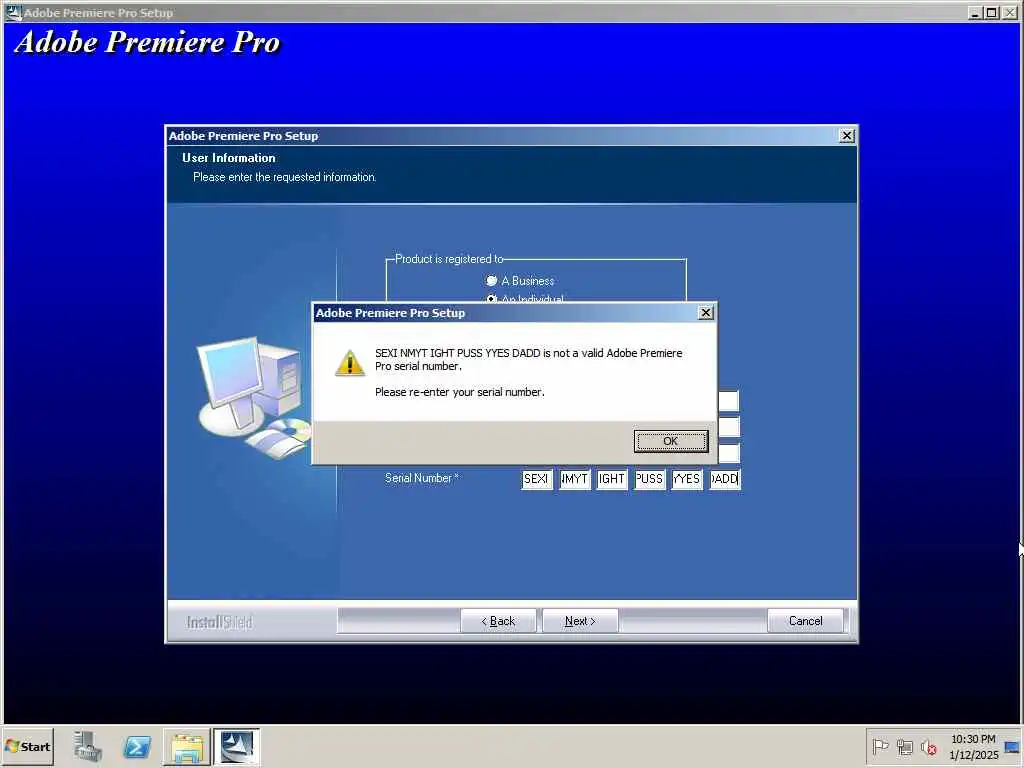Click the Serial Number label

coord(422,478)
